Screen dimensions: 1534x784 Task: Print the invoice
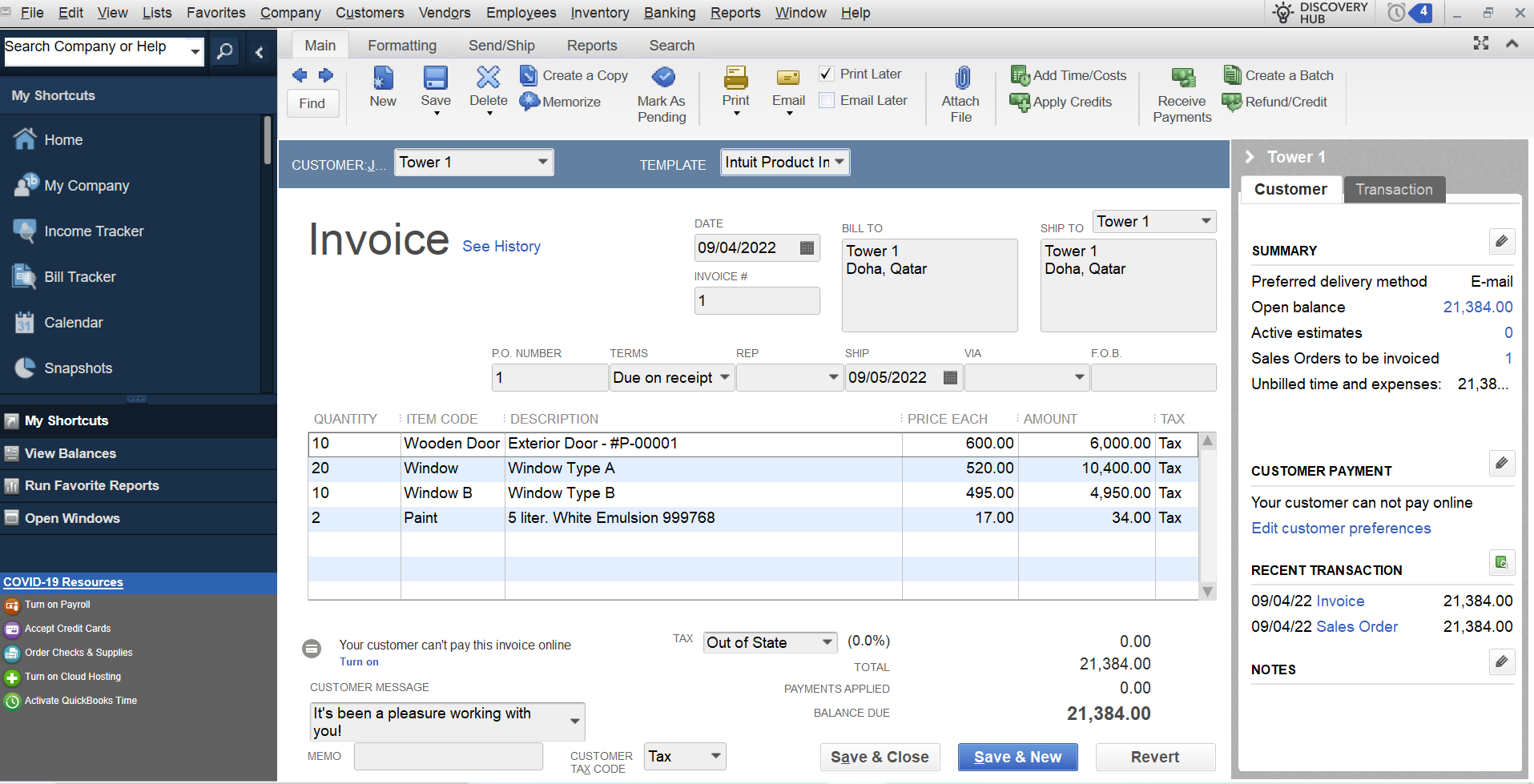click(736, 86)
